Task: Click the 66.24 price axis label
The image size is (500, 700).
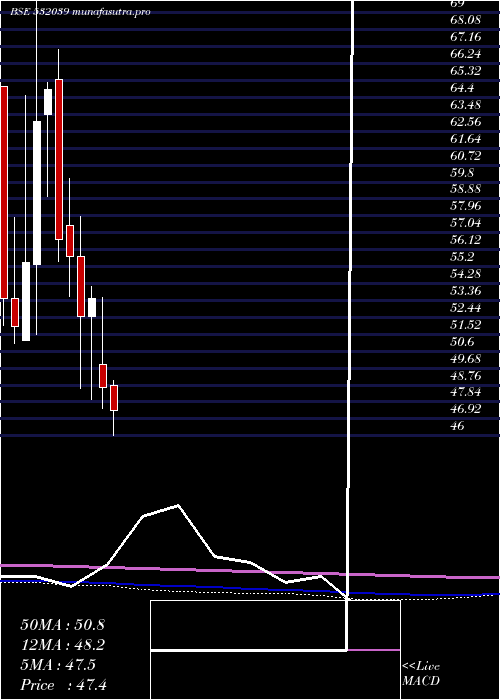Action: pos(466,54)
